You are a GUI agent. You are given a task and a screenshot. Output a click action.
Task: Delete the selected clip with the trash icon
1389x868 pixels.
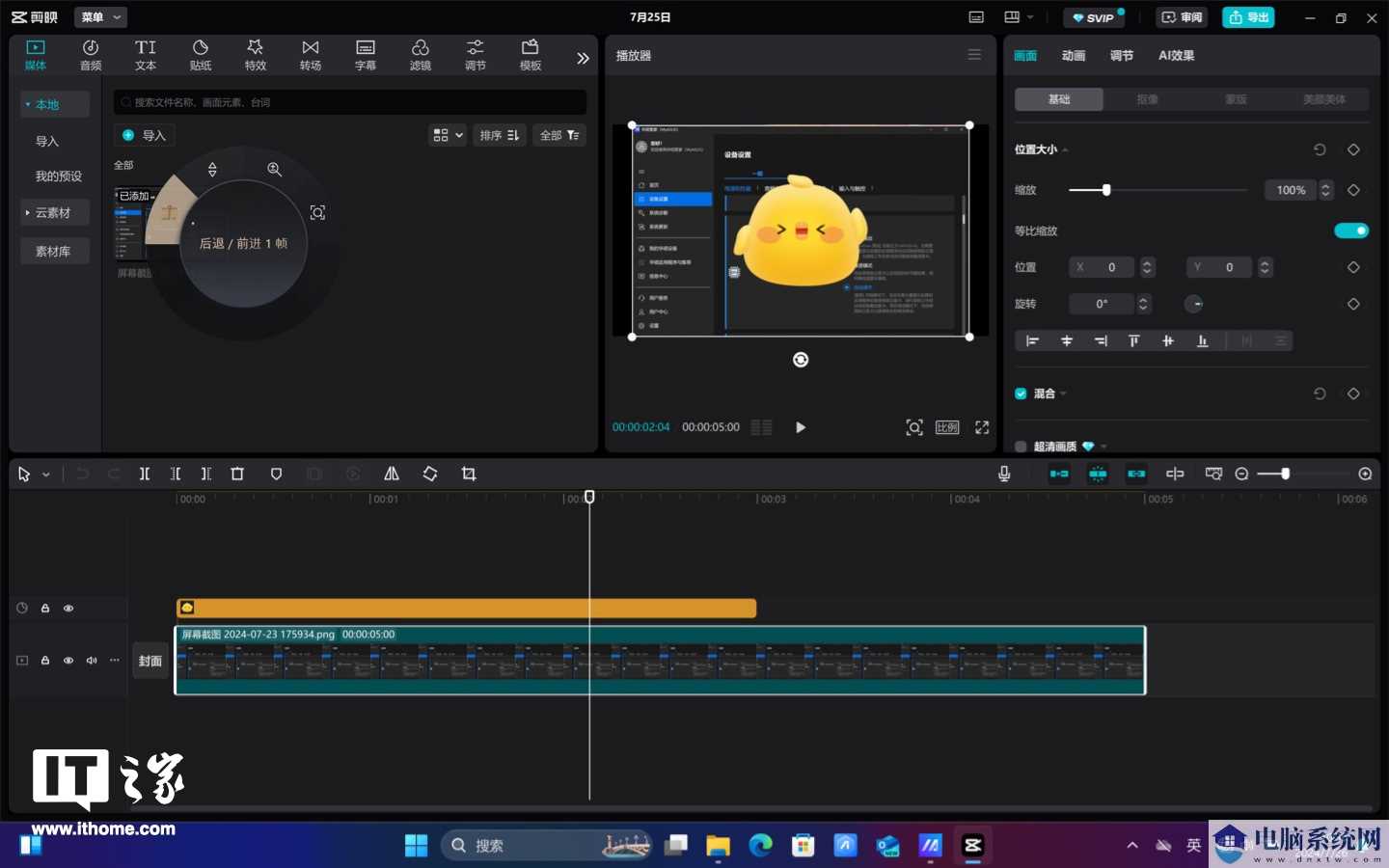click(237, 474)
